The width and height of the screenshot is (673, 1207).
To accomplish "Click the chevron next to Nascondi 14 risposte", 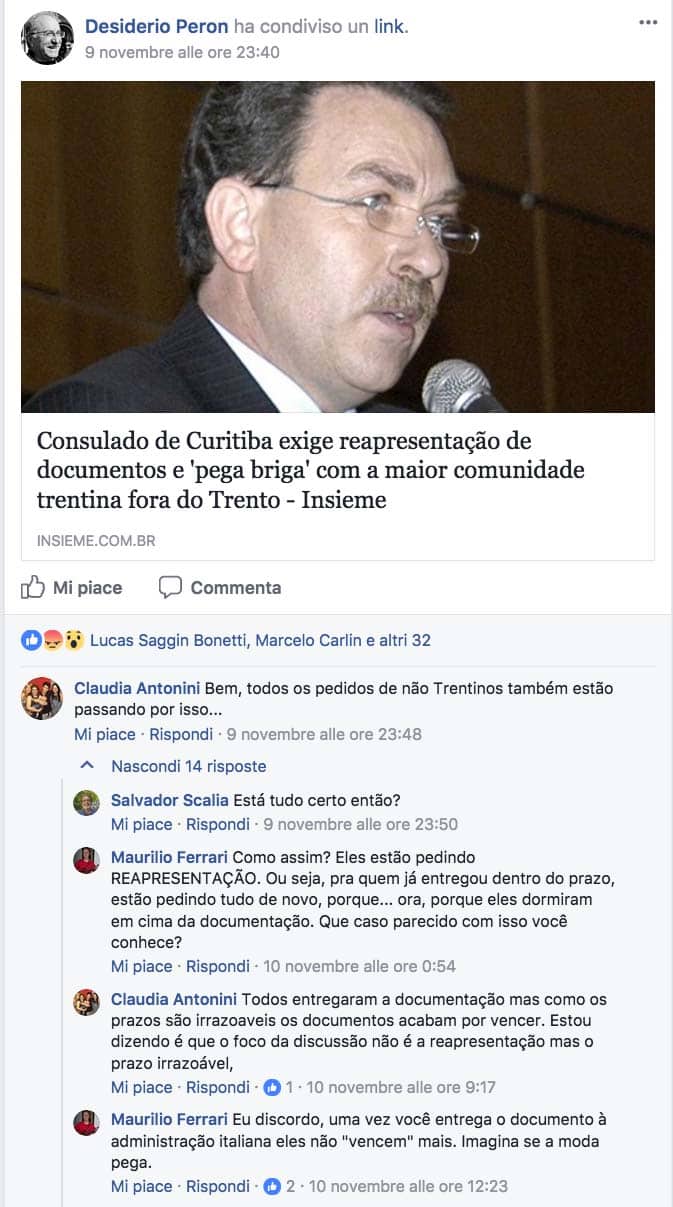I will point(87,765).
